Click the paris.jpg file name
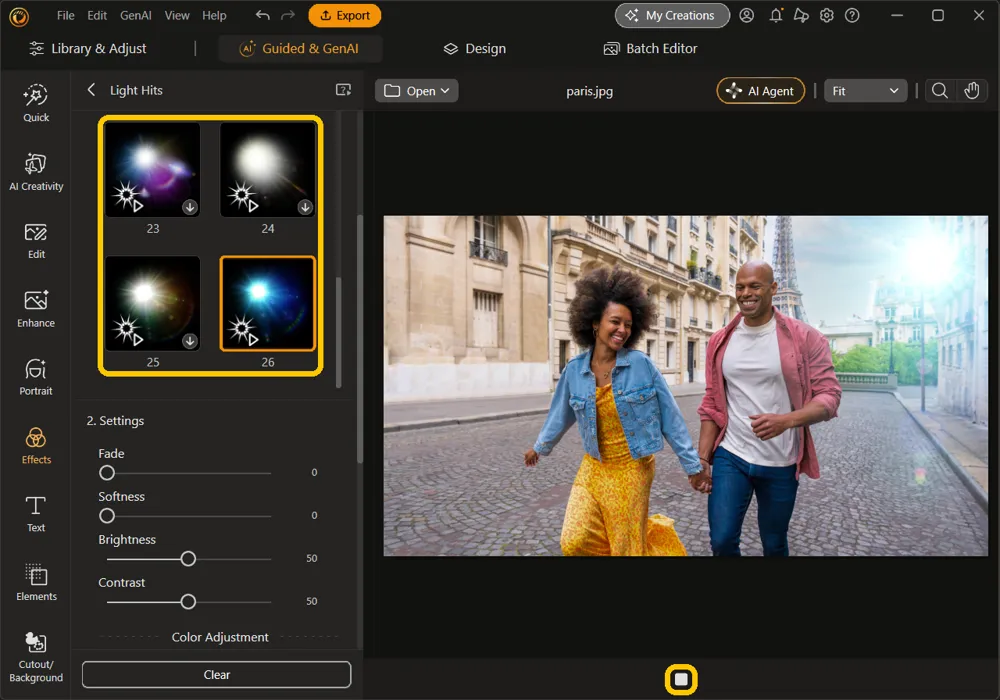This screenshot has width=1000, height=700. [x=589, y=91]
